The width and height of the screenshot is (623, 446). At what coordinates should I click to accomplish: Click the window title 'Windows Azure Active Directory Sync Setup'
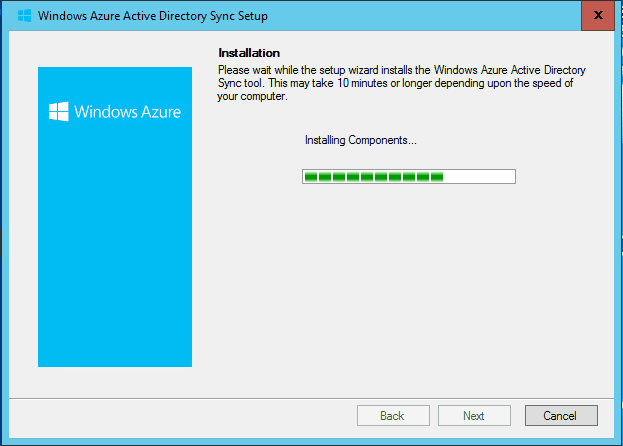click(x=153, y=16)
